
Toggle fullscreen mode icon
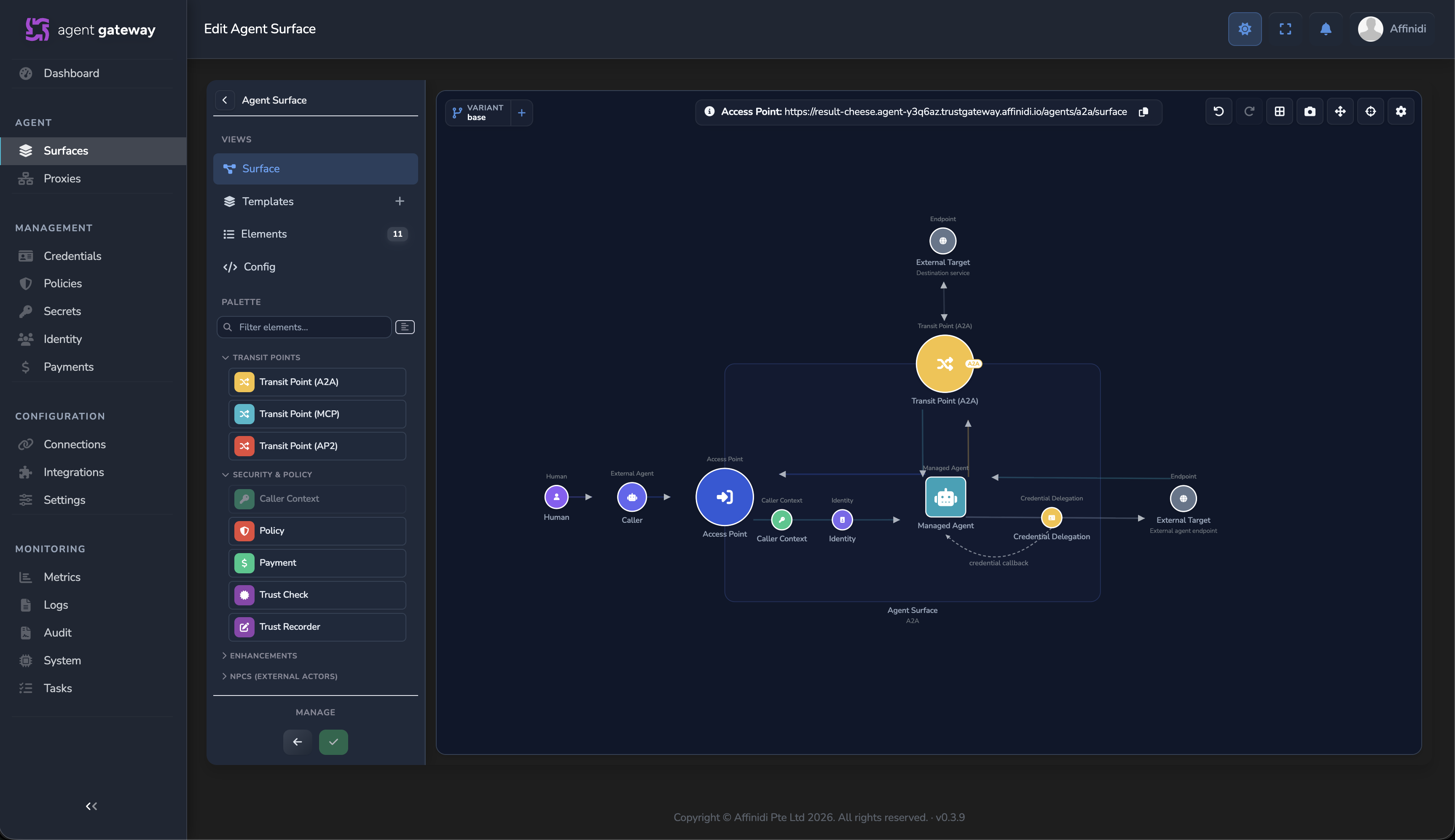pos(1285,29)
